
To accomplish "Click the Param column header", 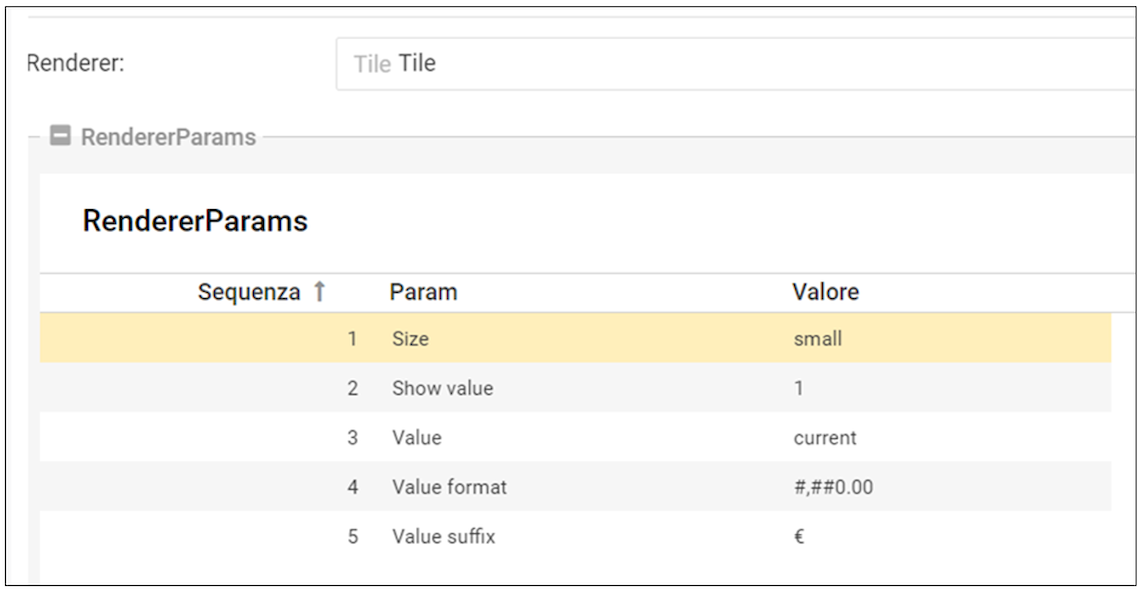I will [x=423, y=292].
